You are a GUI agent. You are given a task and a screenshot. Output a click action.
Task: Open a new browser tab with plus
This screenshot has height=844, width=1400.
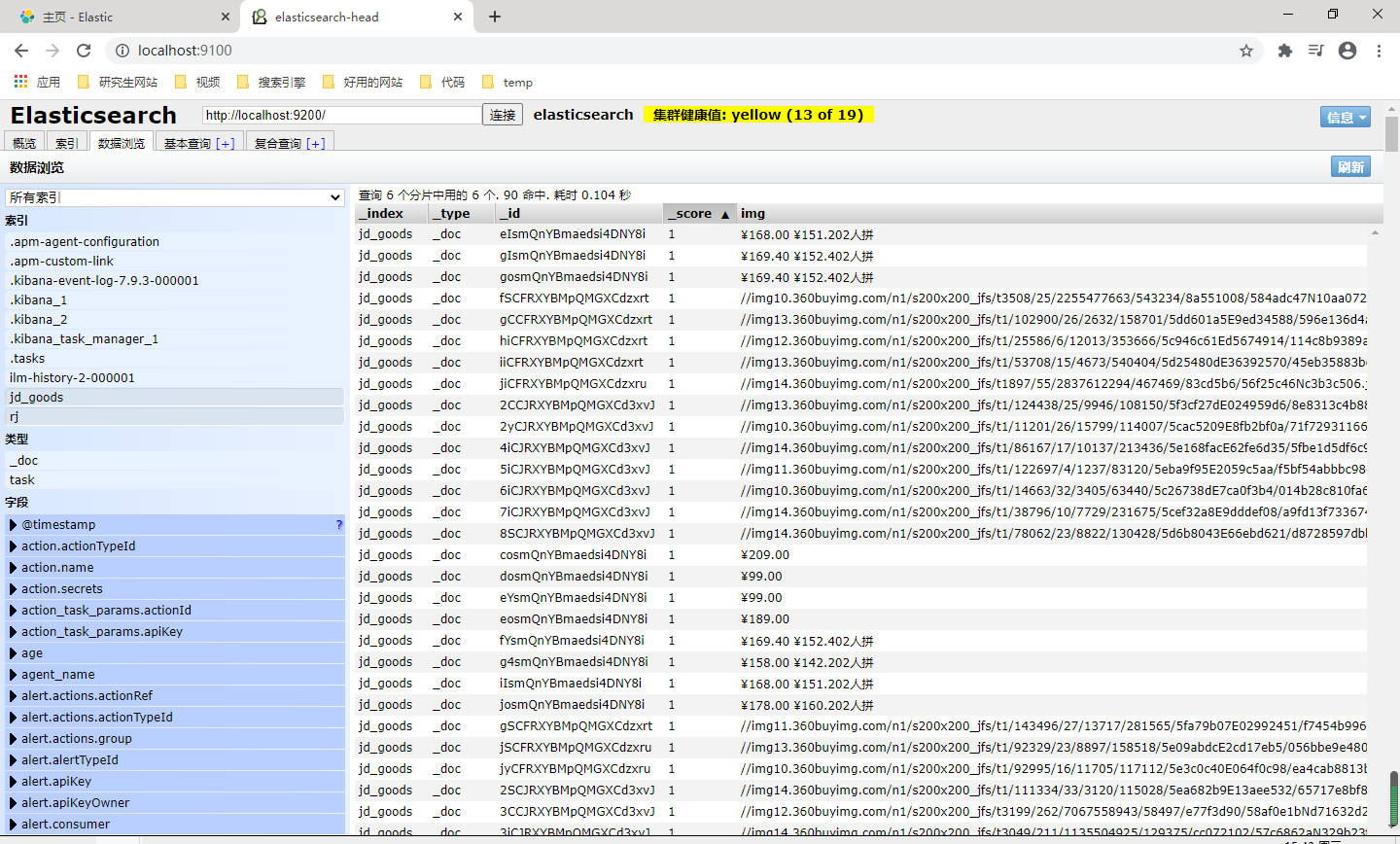(495, 17)
